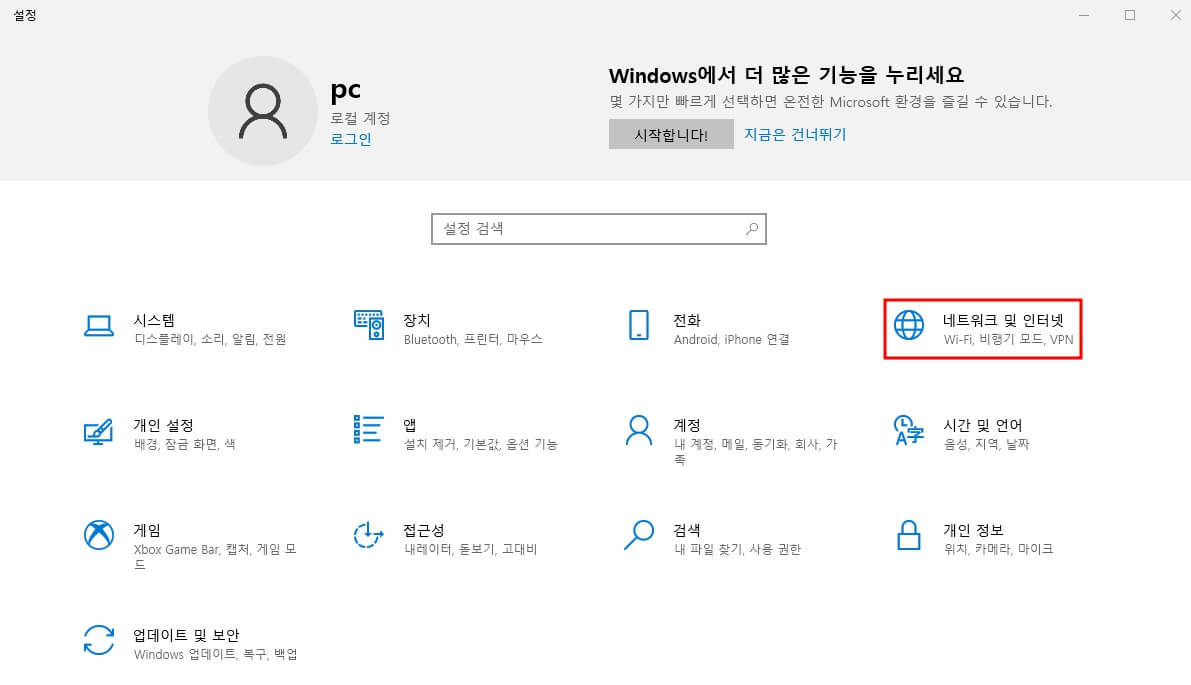Click the 앱 list icon
This screenshot has height=685, width=1191.
[x=368, y=429]
